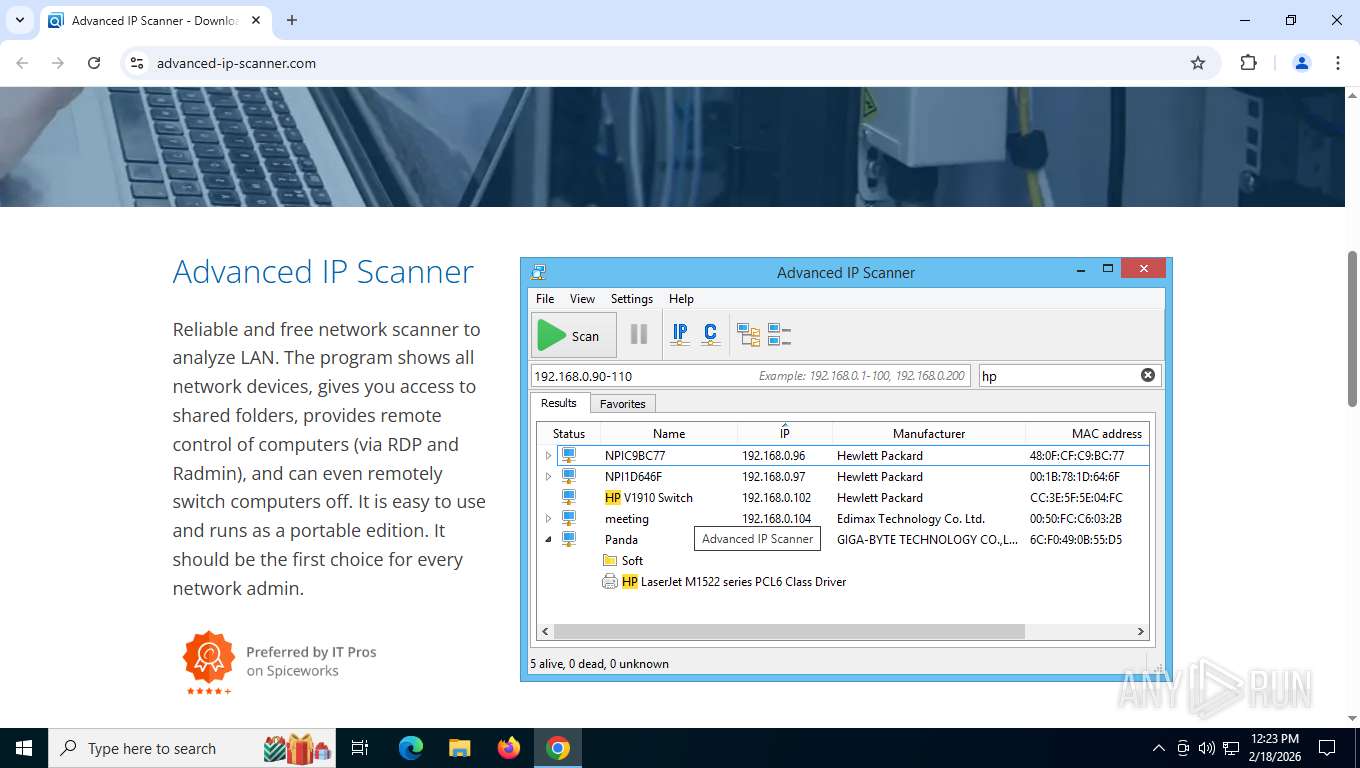
Task: Sort by the IP column header
Action: tap(785, 433)
